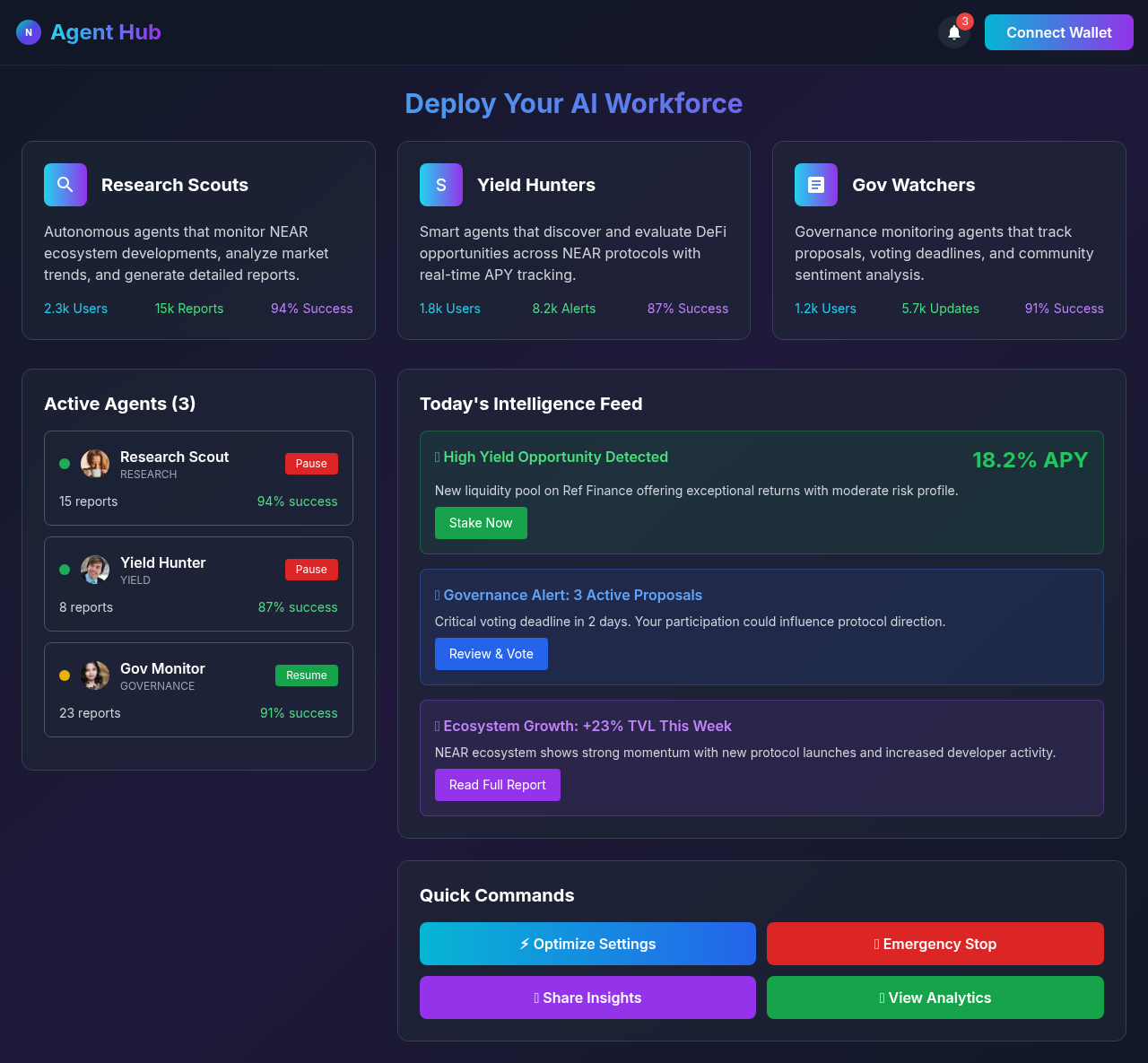
Task: Select the Yield Hunters "S" icon
Action: point(440,184)
